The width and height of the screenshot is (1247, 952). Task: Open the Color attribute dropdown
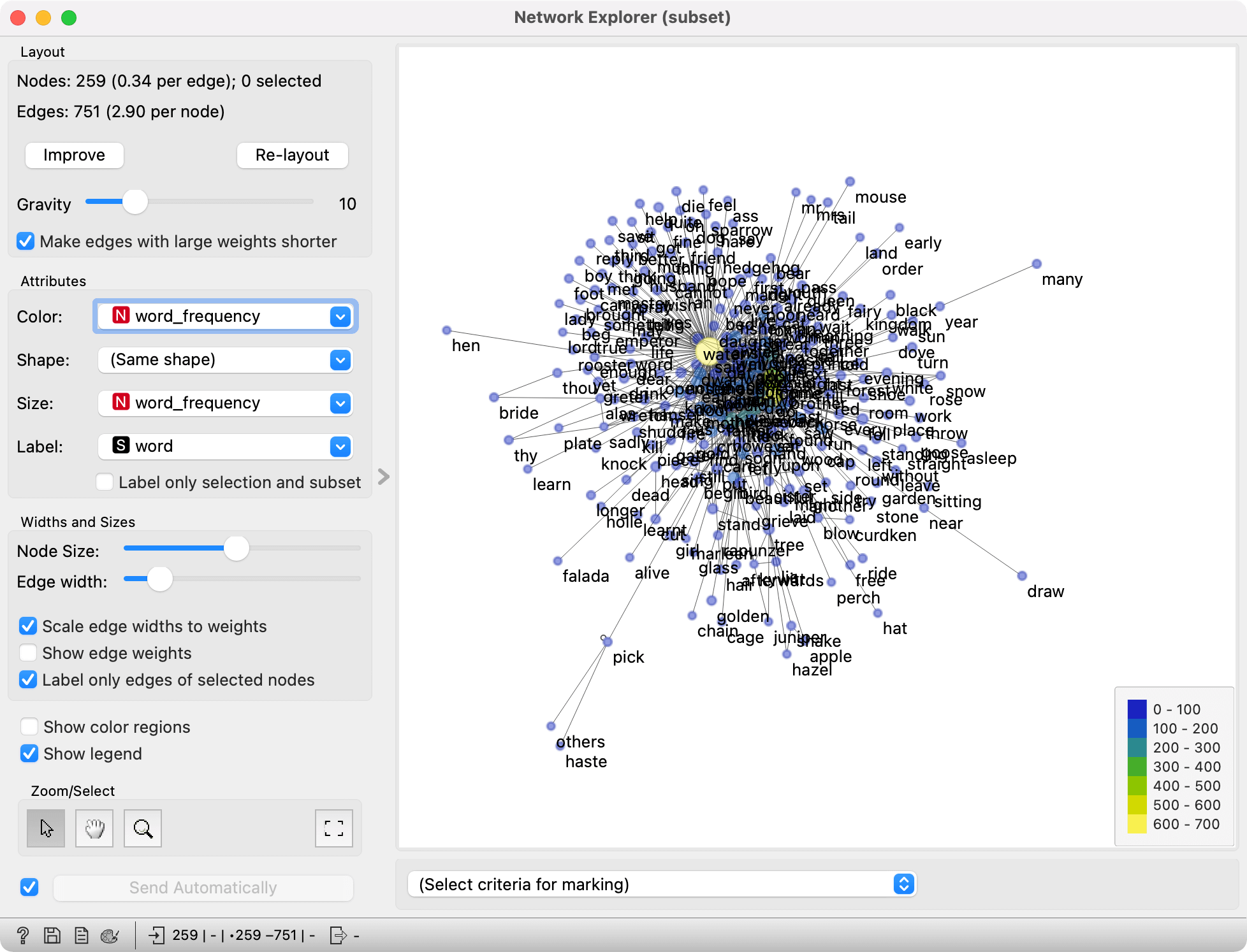226,316
